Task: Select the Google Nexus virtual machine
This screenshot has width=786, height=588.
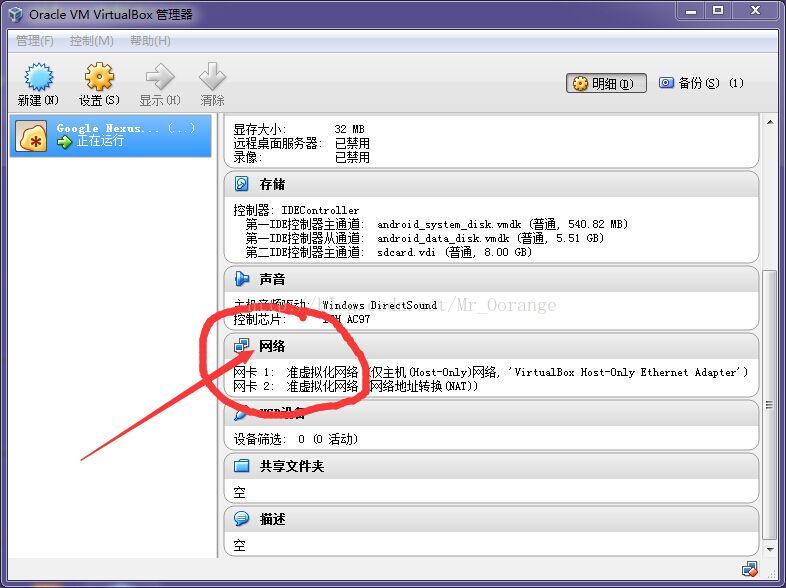Action: pyautogui.click(x=110, y=136)
